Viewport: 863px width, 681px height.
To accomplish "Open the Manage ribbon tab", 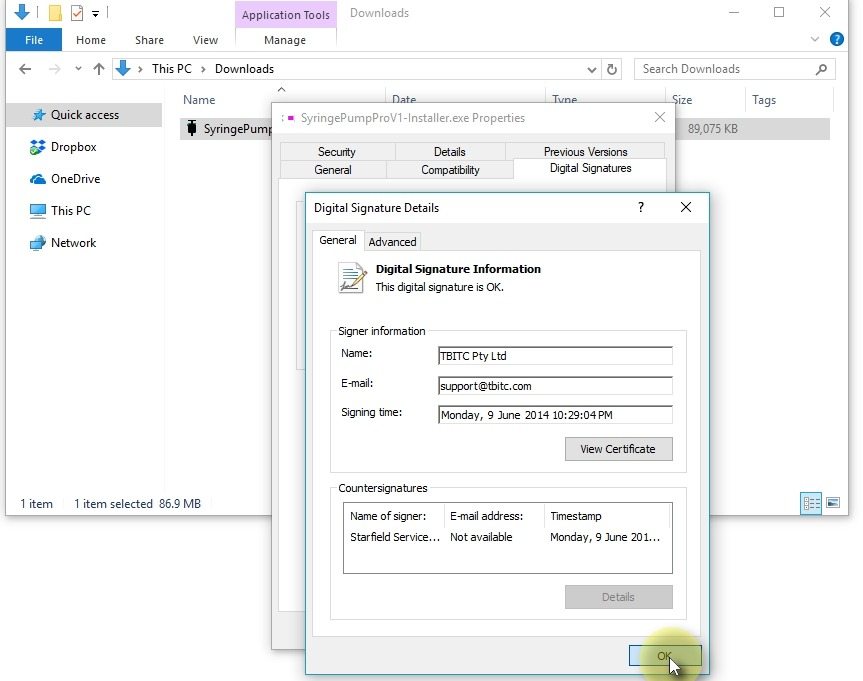I will coord(285,40).
